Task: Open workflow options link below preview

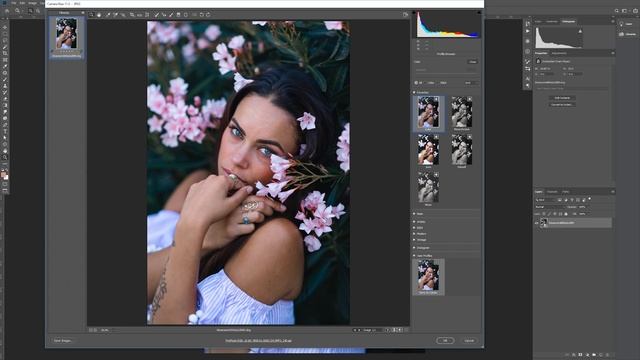Action: pyautogui.click(x=258, y=340)
